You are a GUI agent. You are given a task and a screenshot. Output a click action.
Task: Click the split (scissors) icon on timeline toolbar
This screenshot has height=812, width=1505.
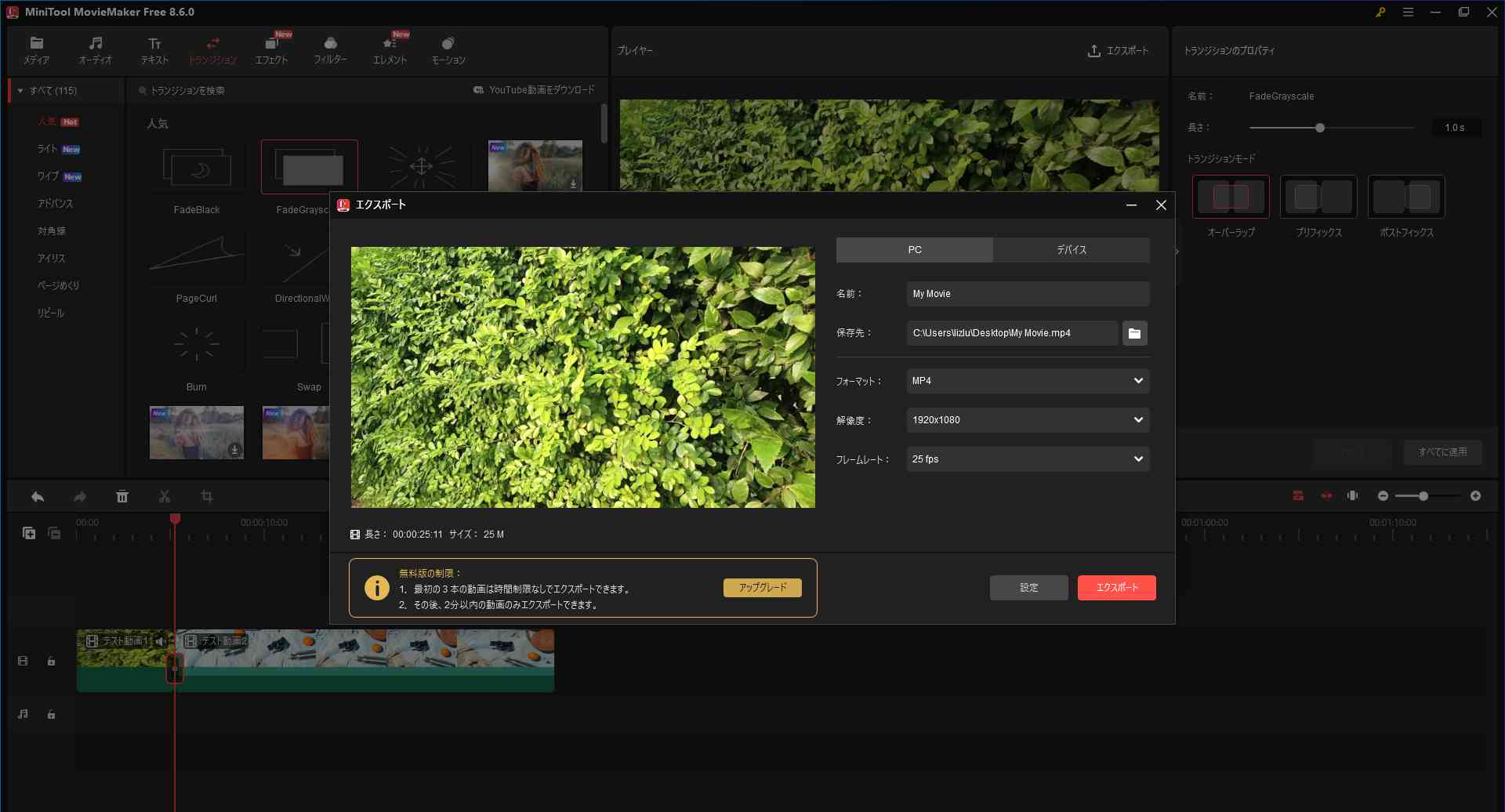point(165,495)
